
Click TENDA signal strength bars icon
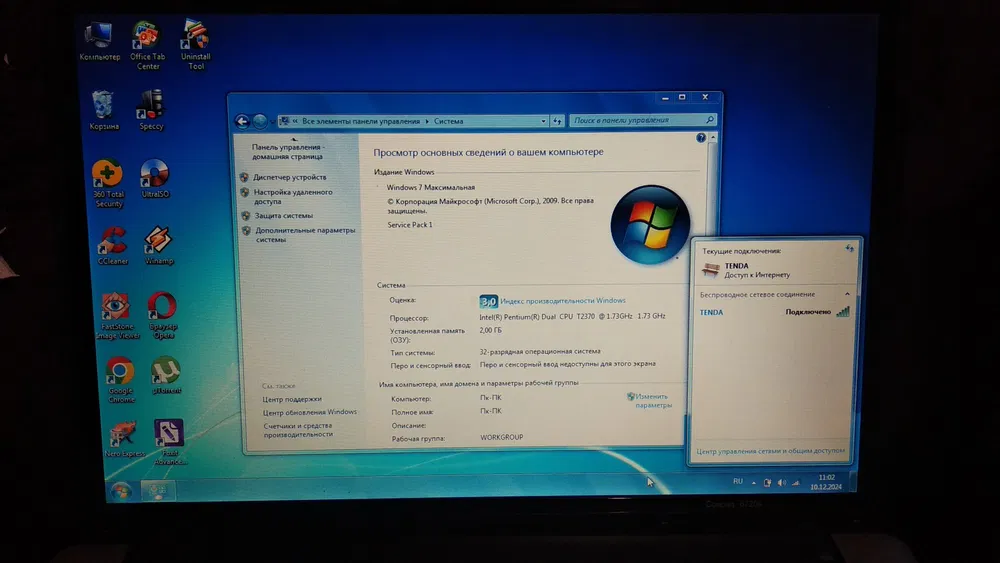pos(843,312)
